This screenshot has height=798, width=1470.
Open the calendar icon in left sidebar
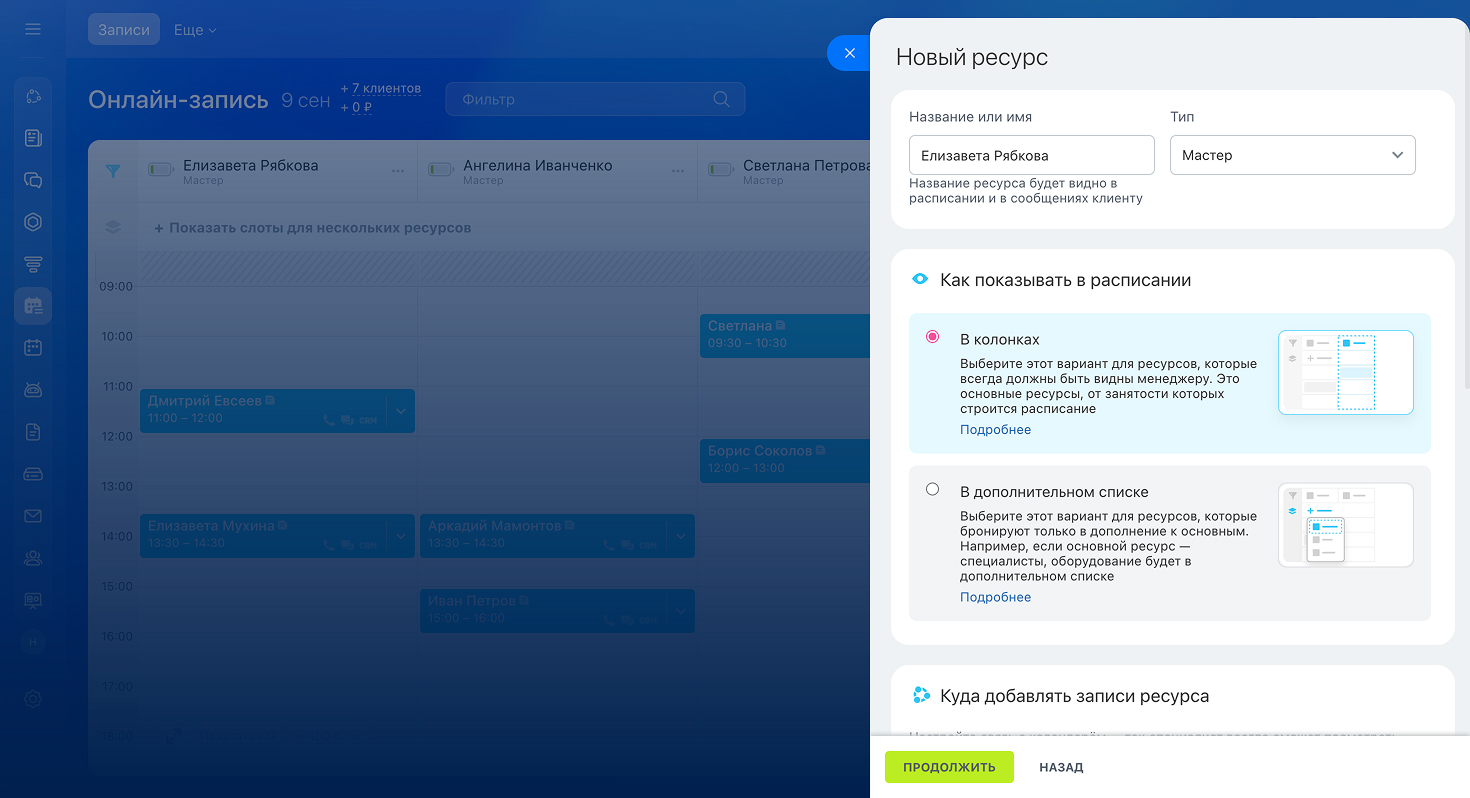(x=33, y=348)
